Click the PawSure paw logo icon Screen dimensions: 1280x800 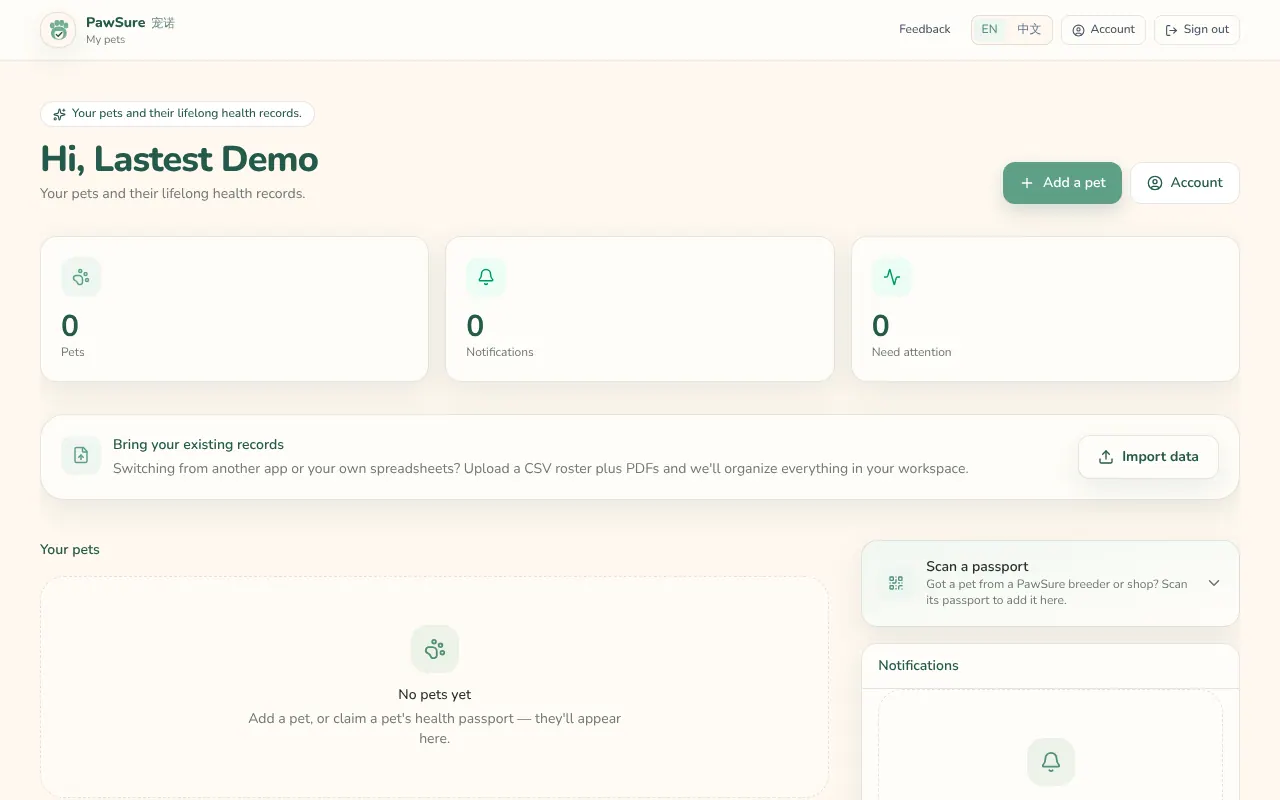[x=59, y=30]
